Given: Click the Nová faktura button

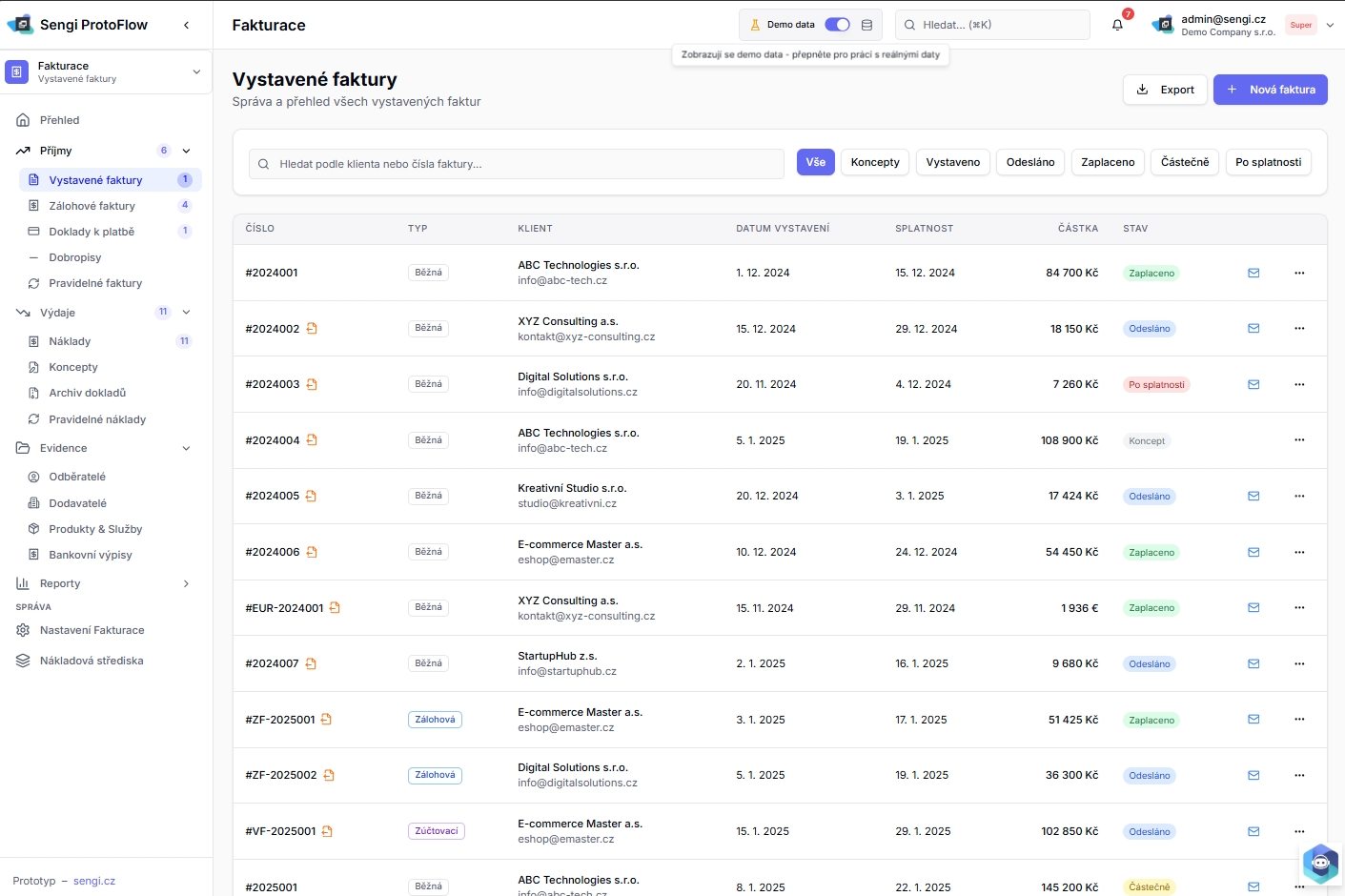Looking at the screenshot, I should tap(1270, 90).
